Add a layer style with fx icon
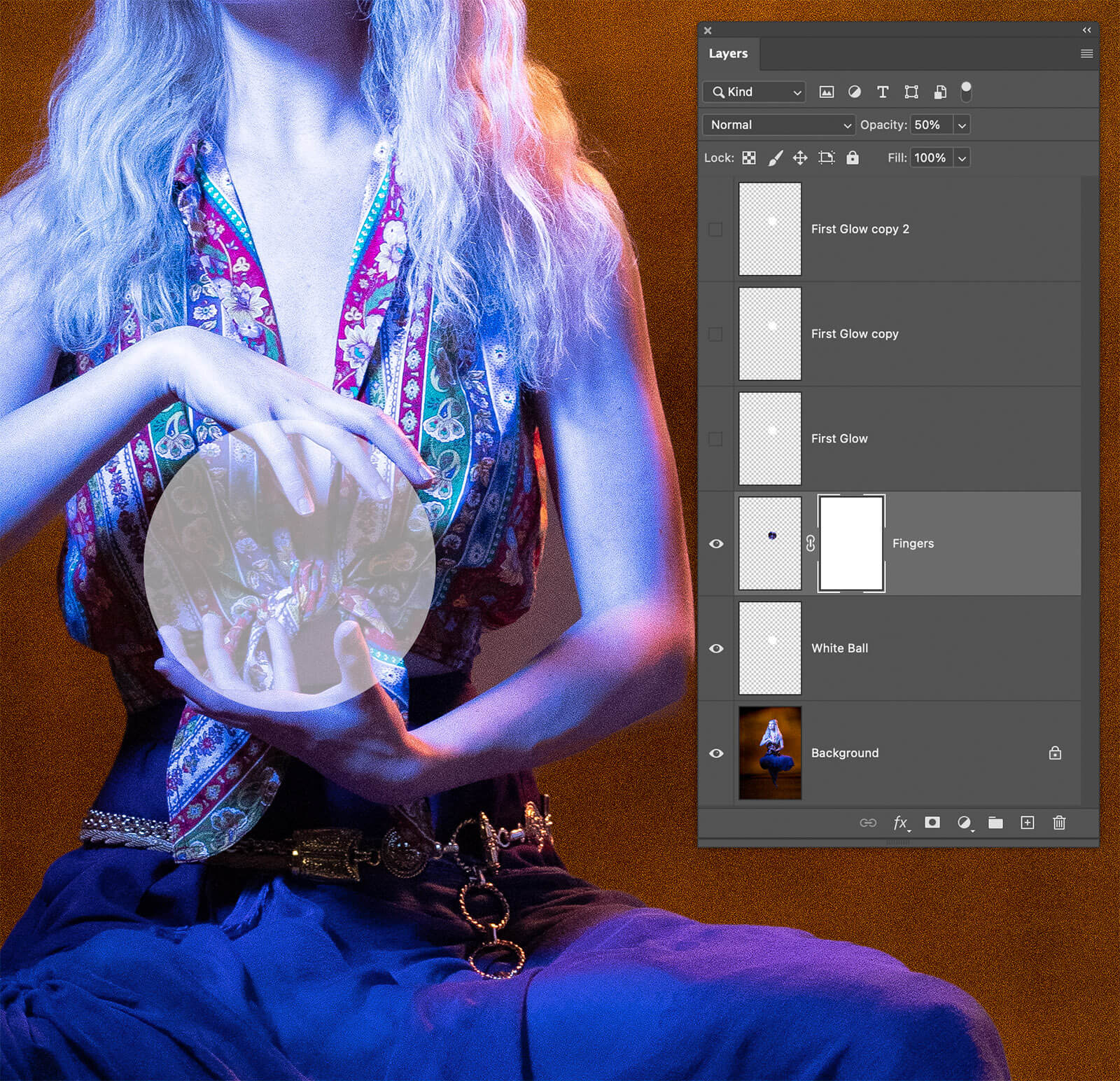This screenshot has width=1120, height=1081. click(900, 823)
